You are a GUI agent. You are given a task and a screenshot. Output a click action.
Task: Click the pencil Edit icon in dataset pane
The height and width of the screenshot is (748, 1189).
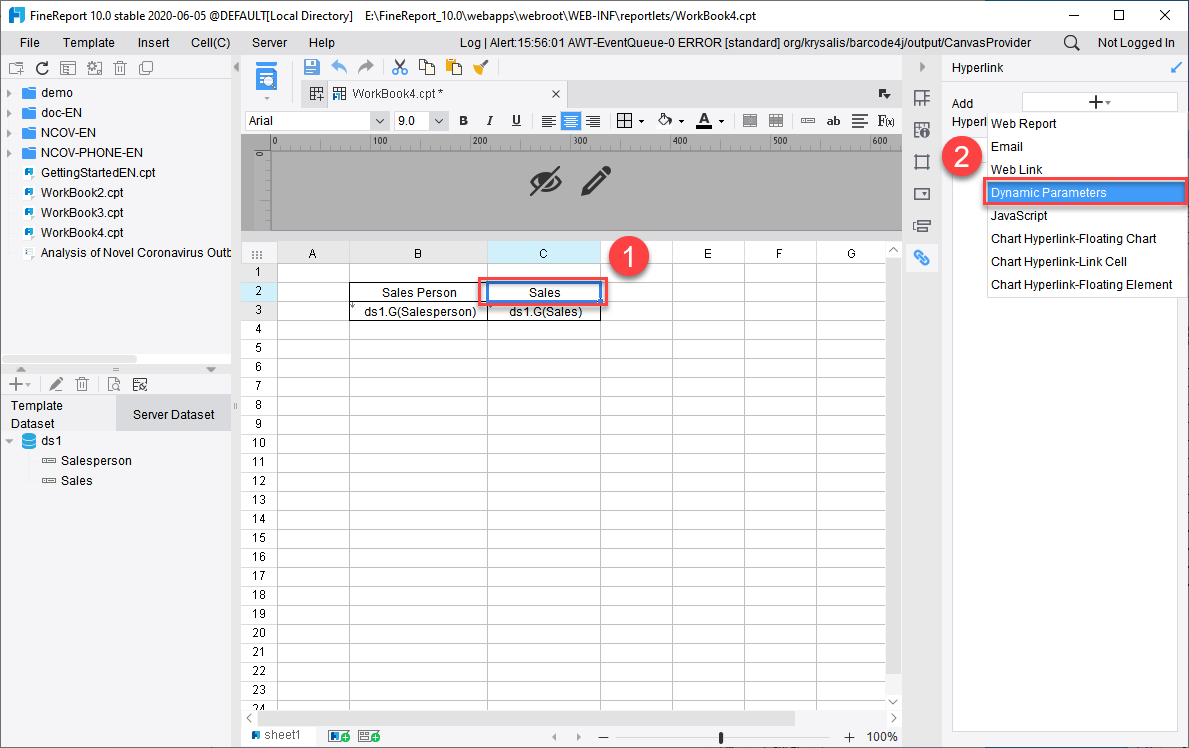pos(55,383)
